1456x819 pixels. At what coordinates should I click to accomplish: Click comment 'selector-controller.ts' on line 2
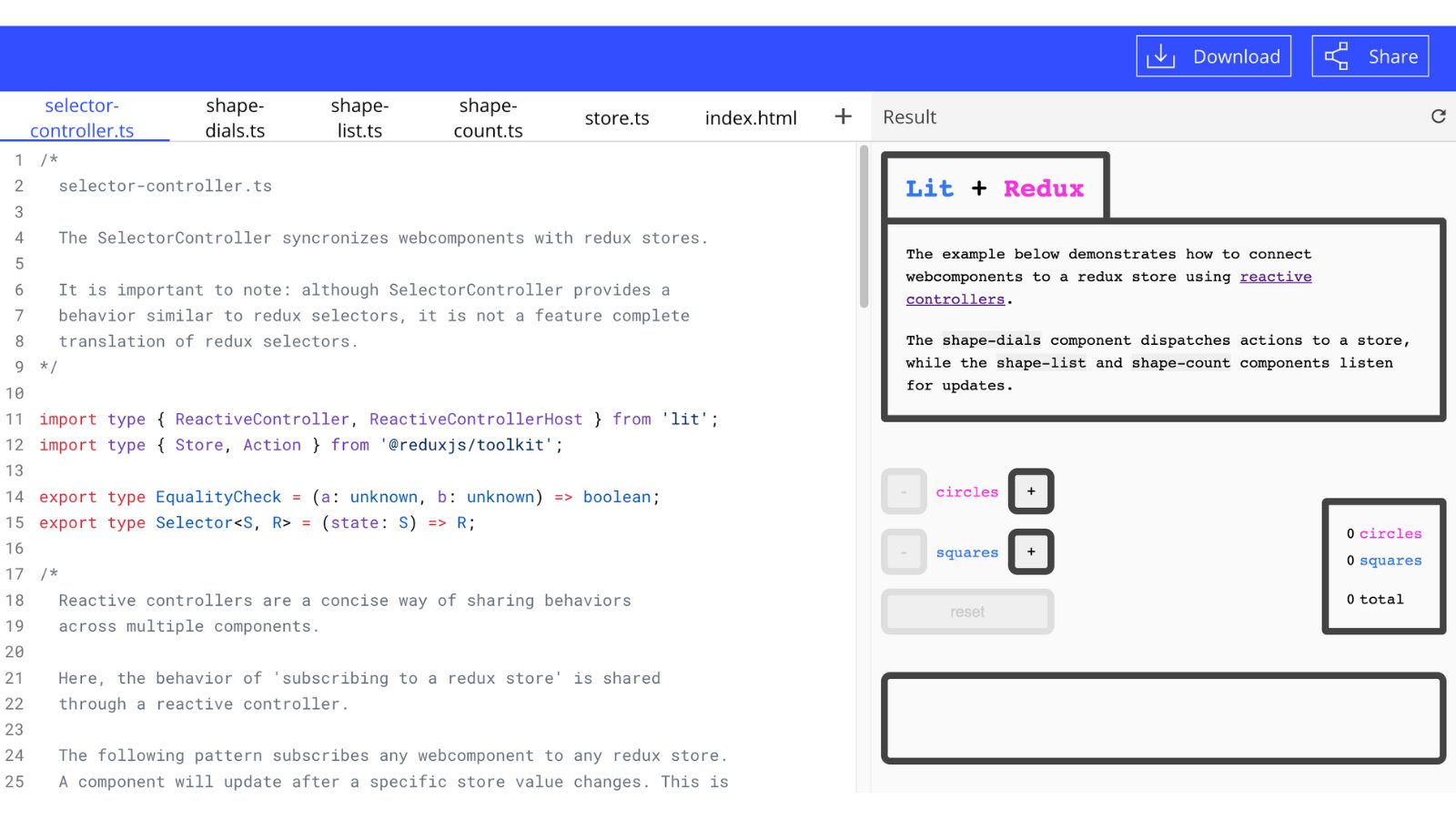(x=166, y=186)
